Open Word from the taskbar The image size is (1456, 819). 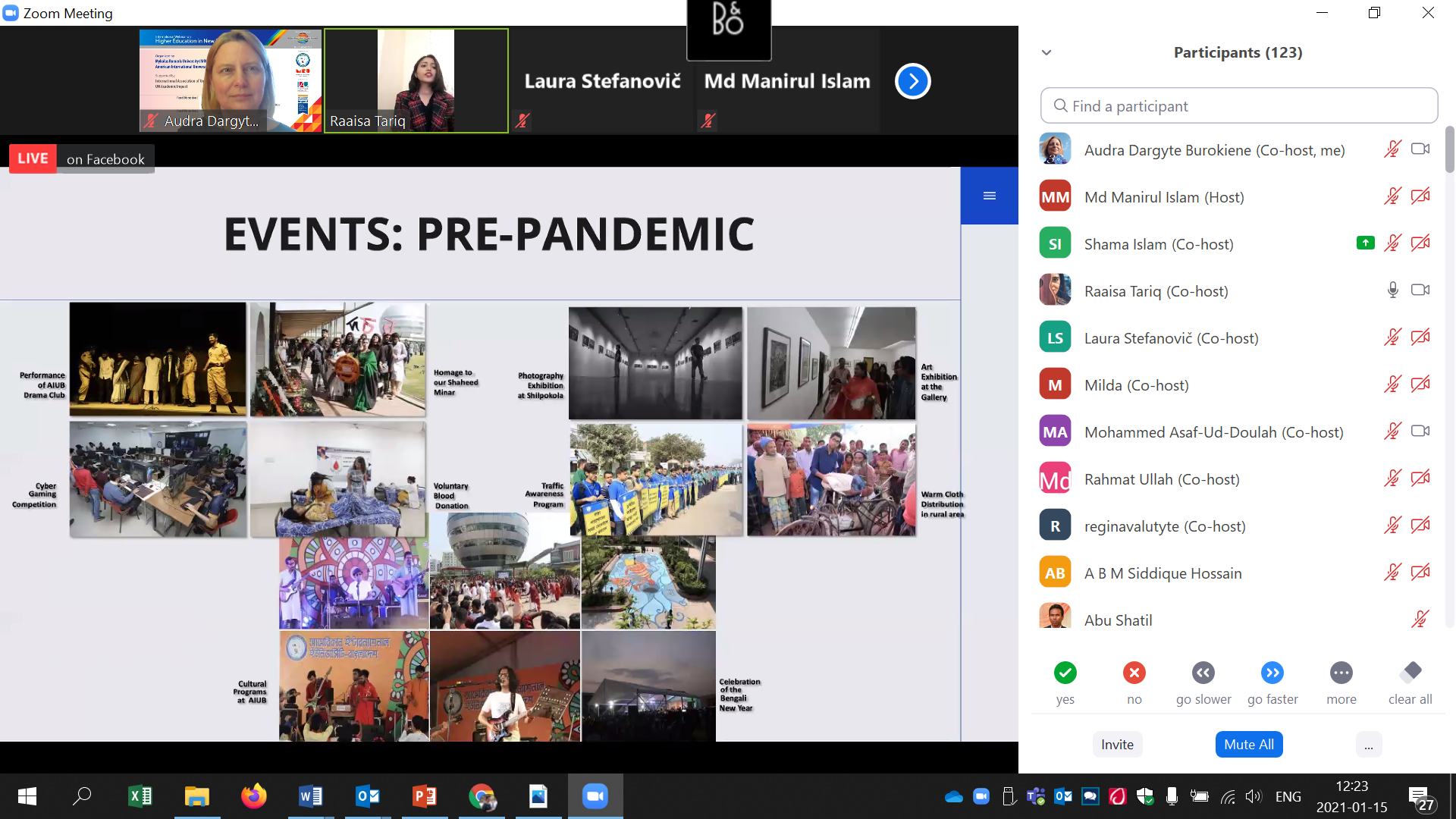coord(311,796)
